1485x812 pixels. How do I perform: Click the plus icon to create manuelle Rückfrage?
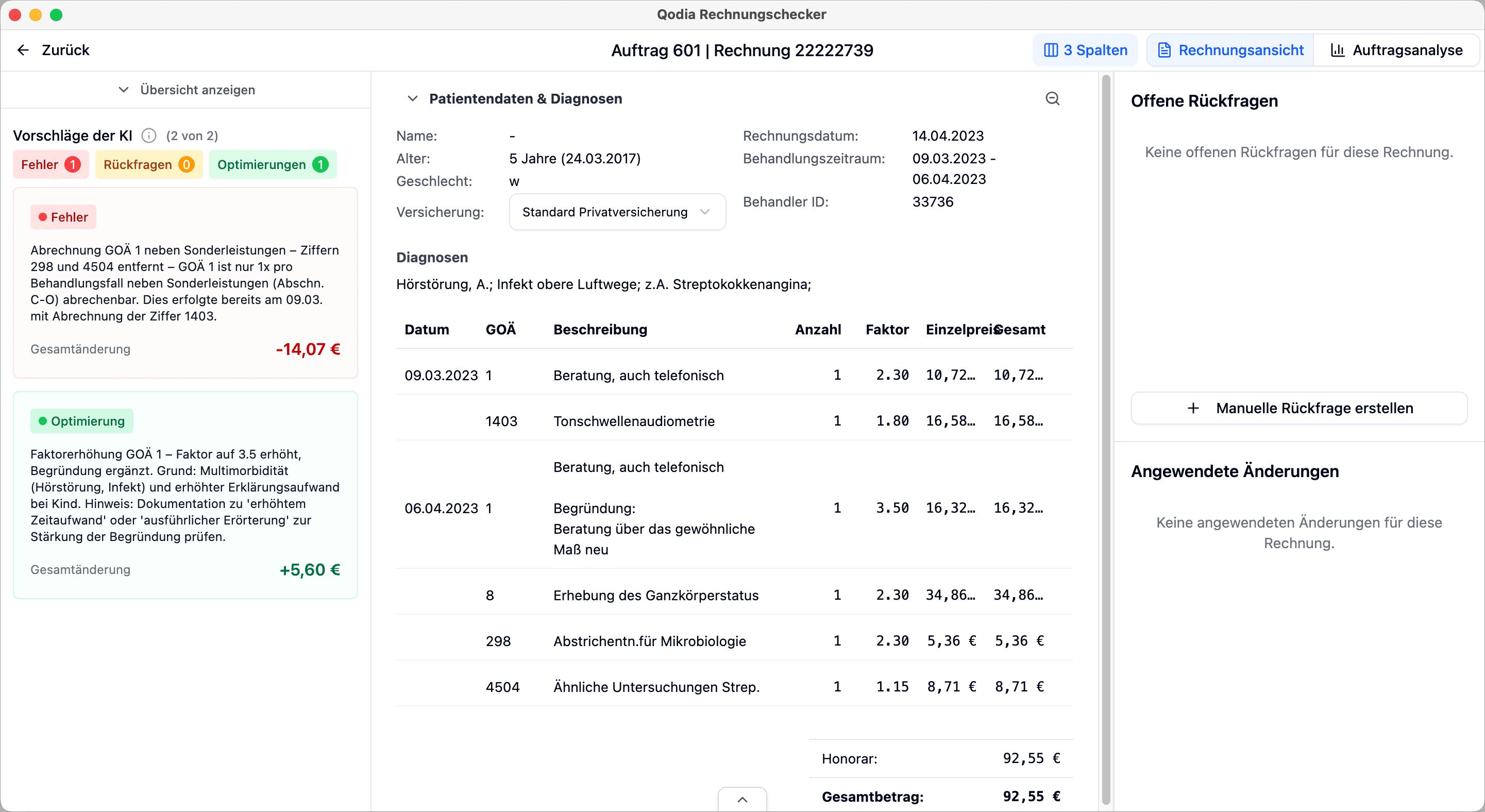pyautogui.click(x=1193, y=408)
